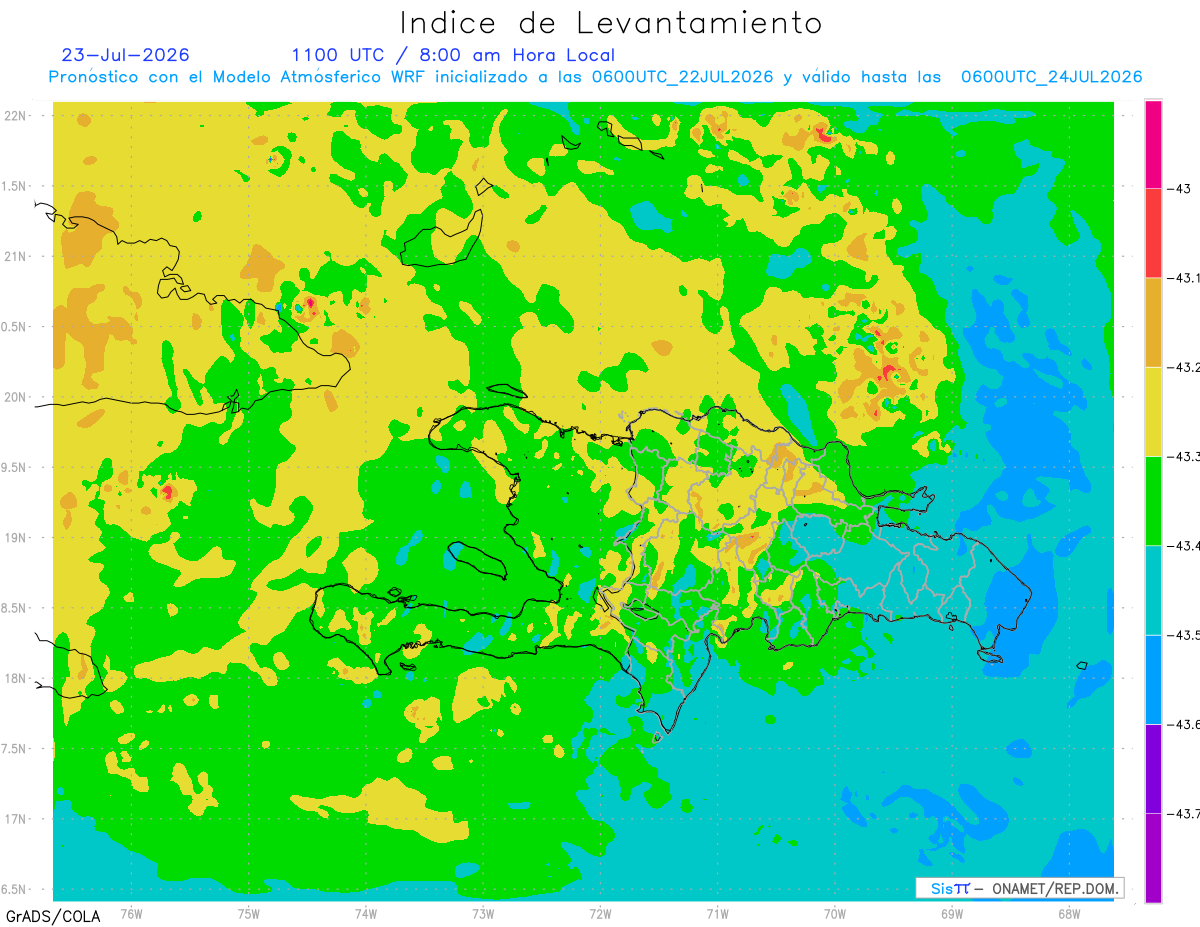The height and width of the screenshot is (927, 1200).
Task: Click the "-43.6" color scale label
Action: [x=1183, y=724]
